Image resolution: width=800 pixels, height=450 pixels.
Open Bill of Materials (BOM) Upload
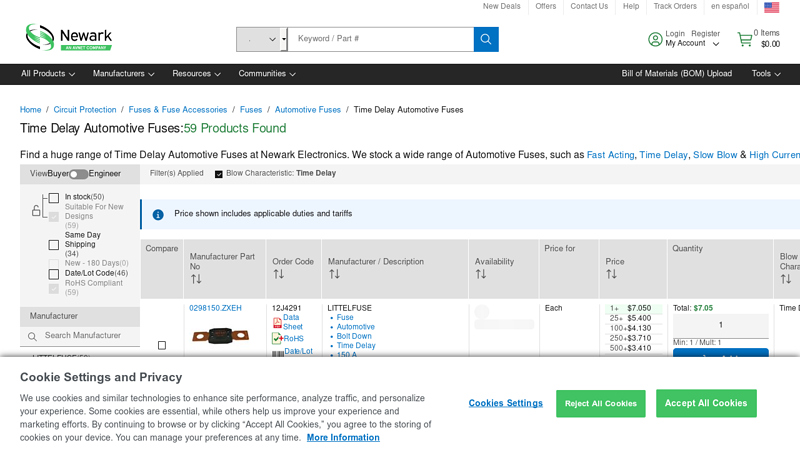[x=676, y=74]
